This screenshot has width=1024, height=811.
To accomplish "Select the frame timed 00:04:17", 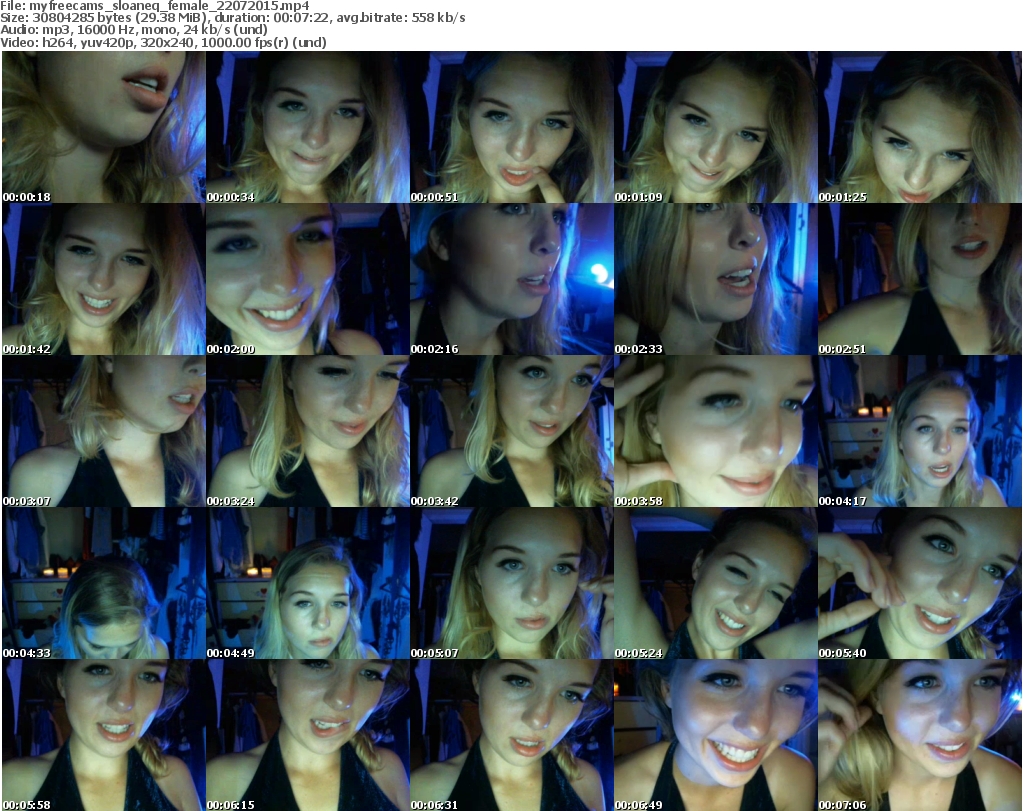I will pos(920,432).
